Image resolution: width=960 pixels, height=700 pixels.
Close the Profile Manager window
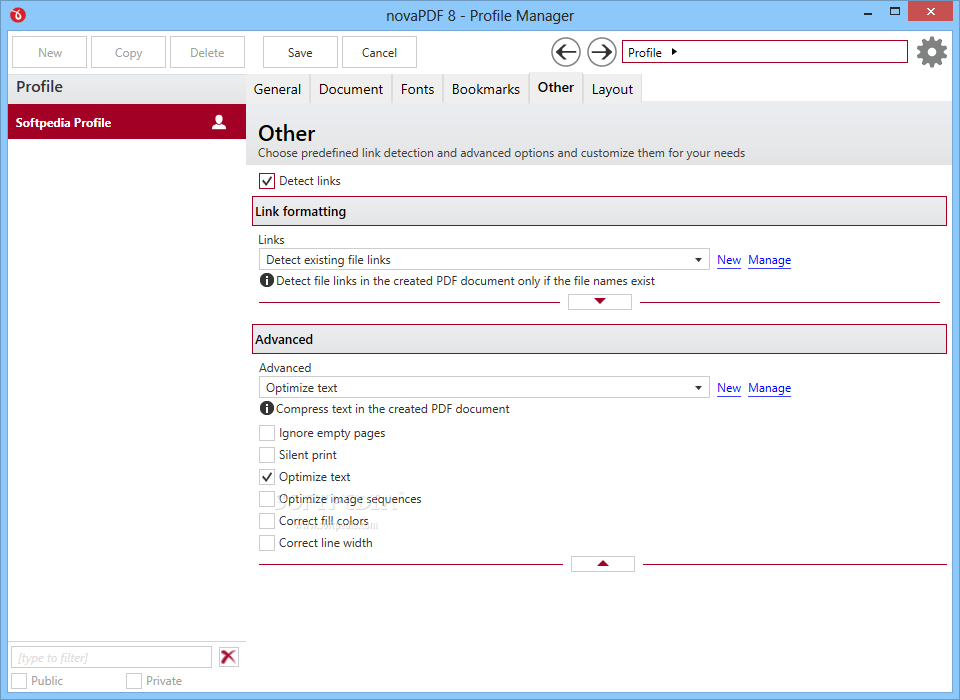[931, 12]
